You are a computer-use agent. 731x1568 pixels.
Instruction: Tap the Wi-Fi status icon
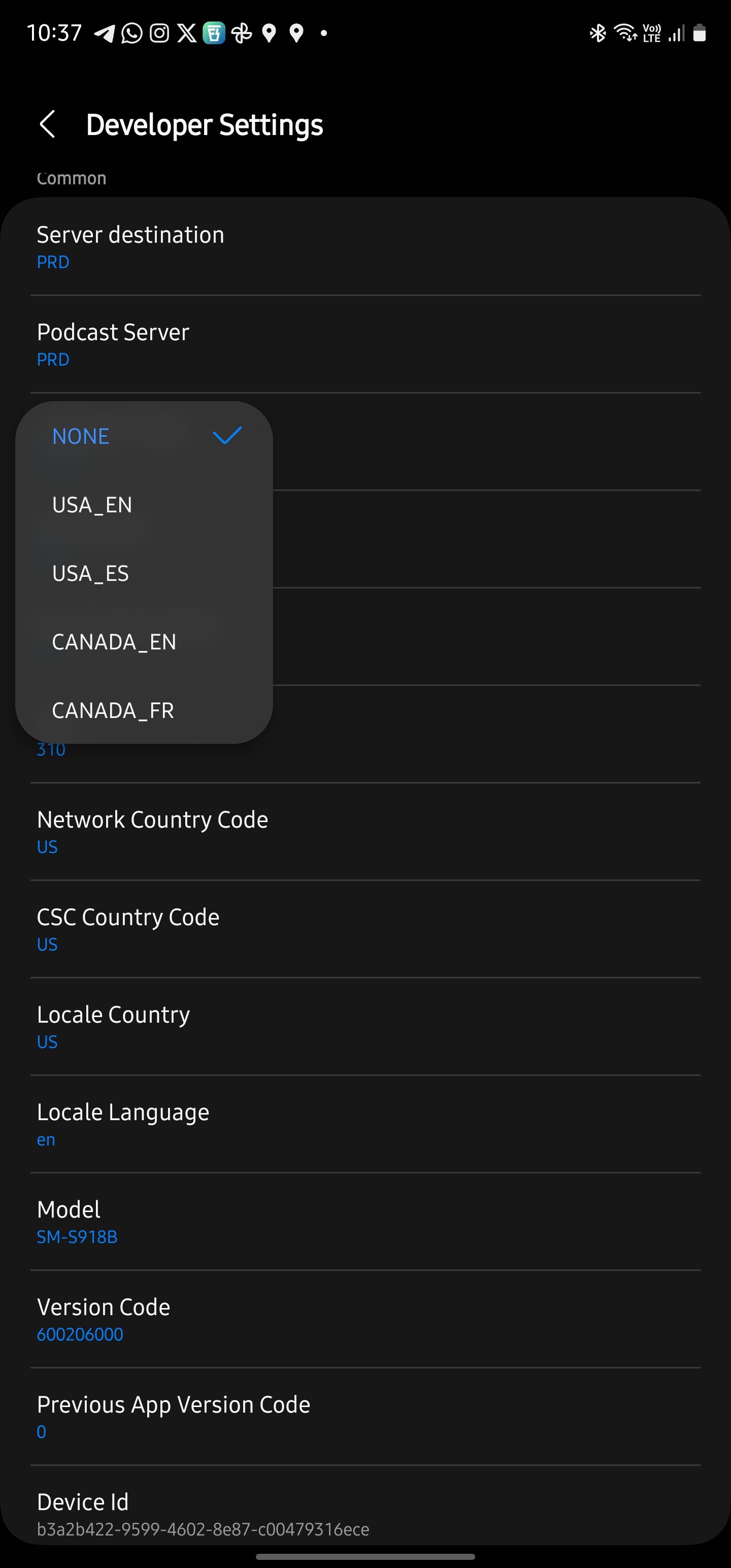(x=625, y=32)
